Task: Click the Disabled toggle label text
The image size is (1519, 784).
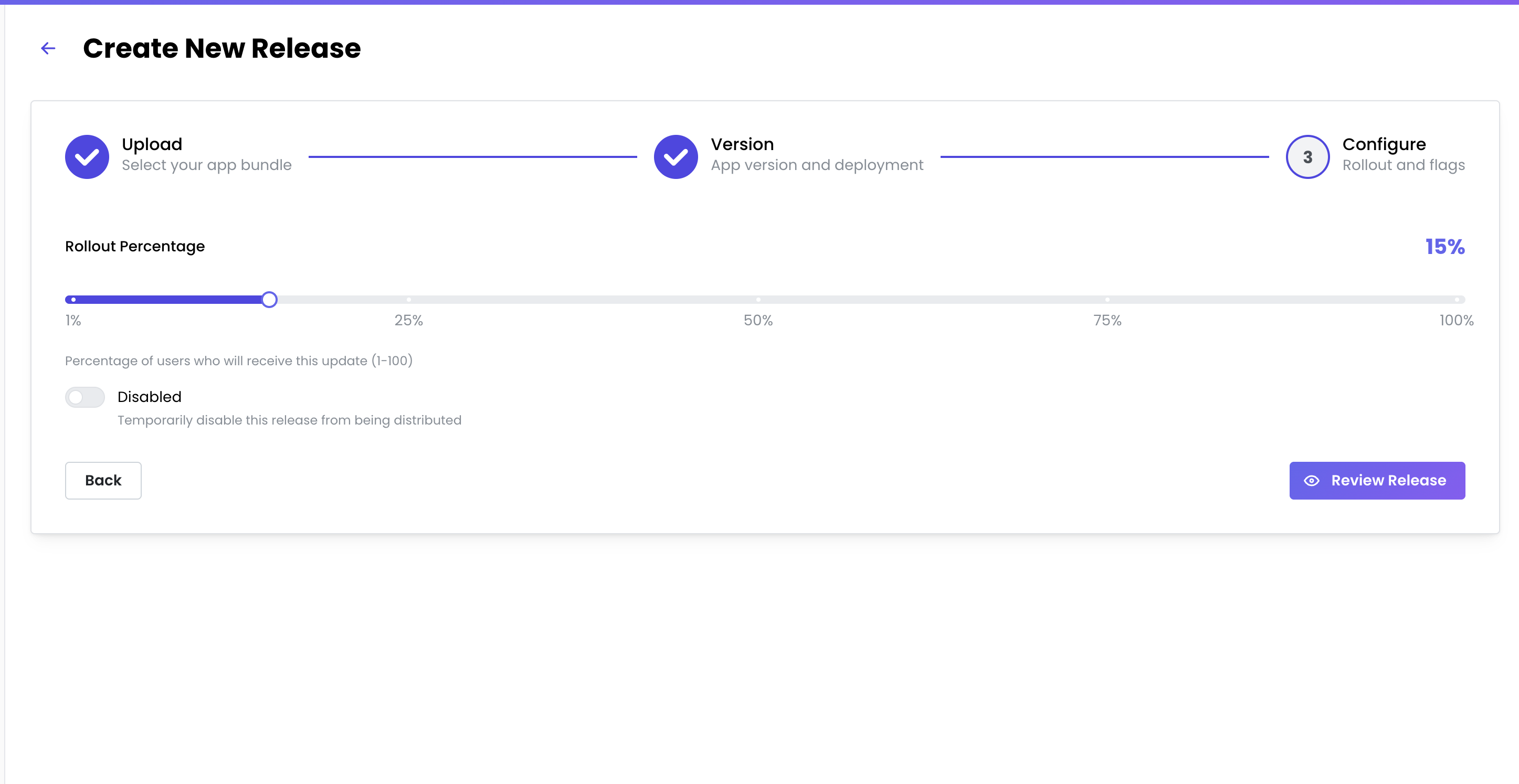Action: tap(149, 397)
